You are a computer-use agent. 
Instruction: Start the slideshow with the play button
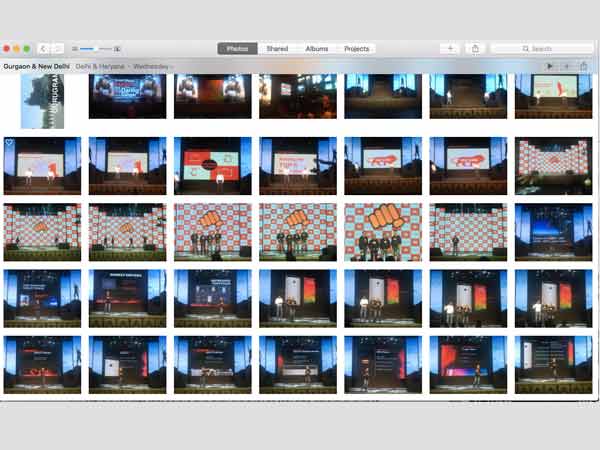coord(549,66)
